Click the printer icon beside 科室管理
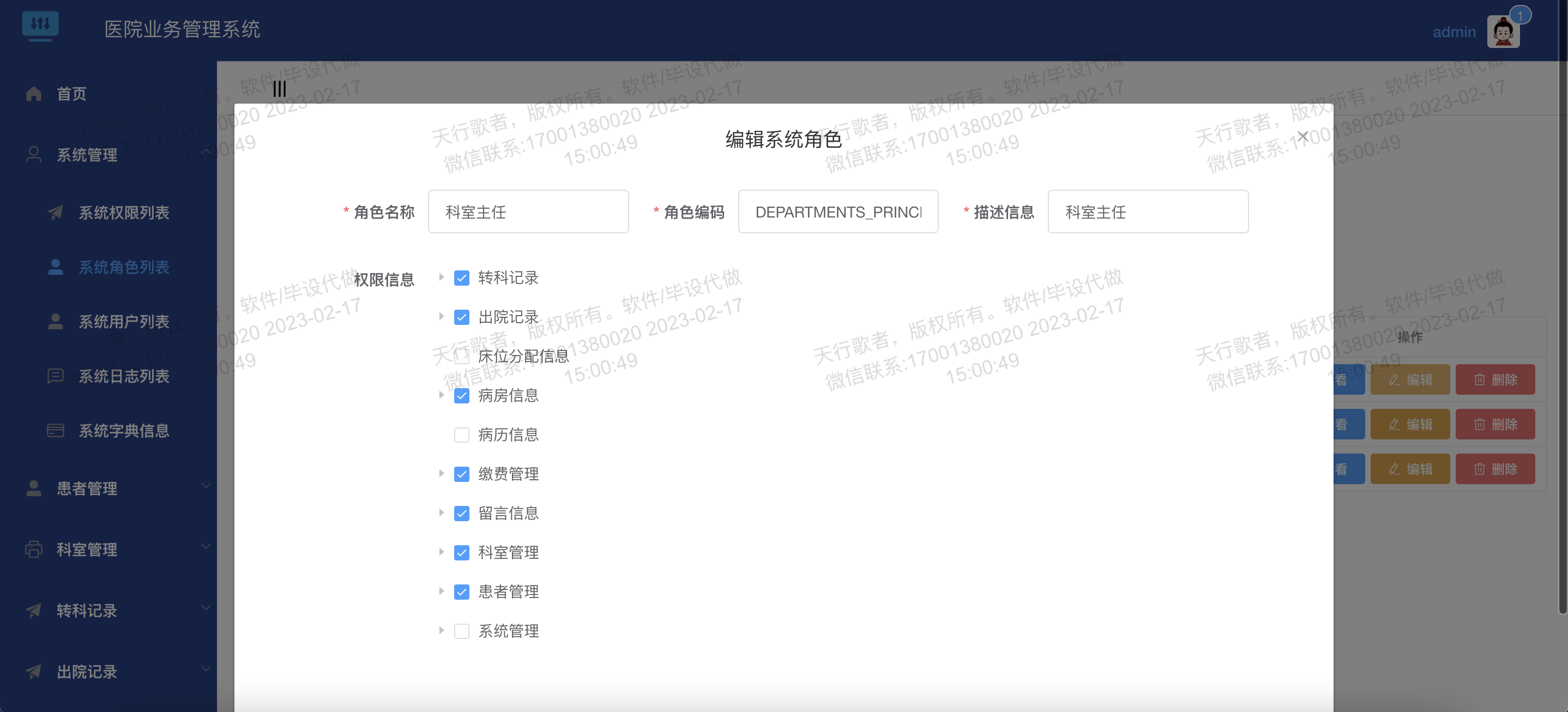This screenshot has width=1568, height=712. (34, 550)
